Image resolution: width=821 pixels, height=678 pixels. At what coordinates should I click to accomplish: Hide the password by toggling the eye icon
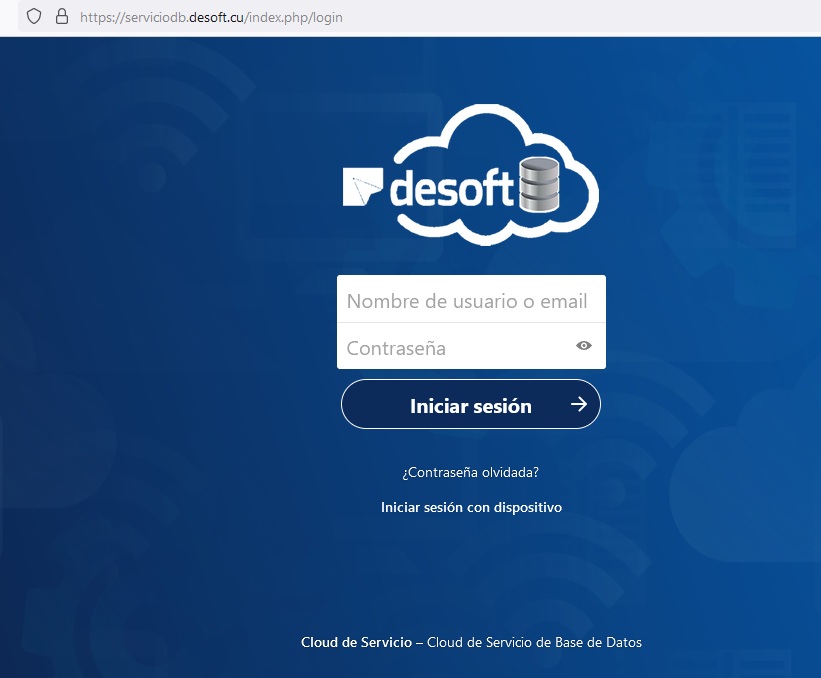[584, 345]
